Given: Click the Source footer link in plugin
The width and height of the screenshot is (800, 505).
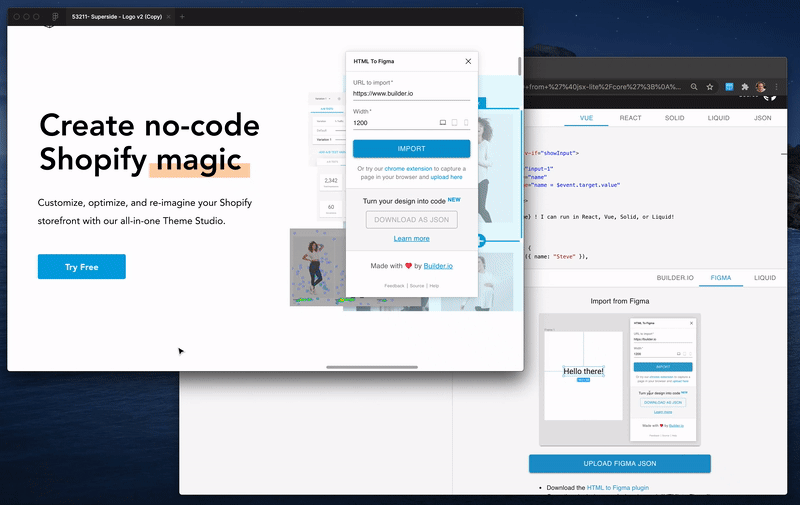Looking at the screenshot, I should point(417,286).
